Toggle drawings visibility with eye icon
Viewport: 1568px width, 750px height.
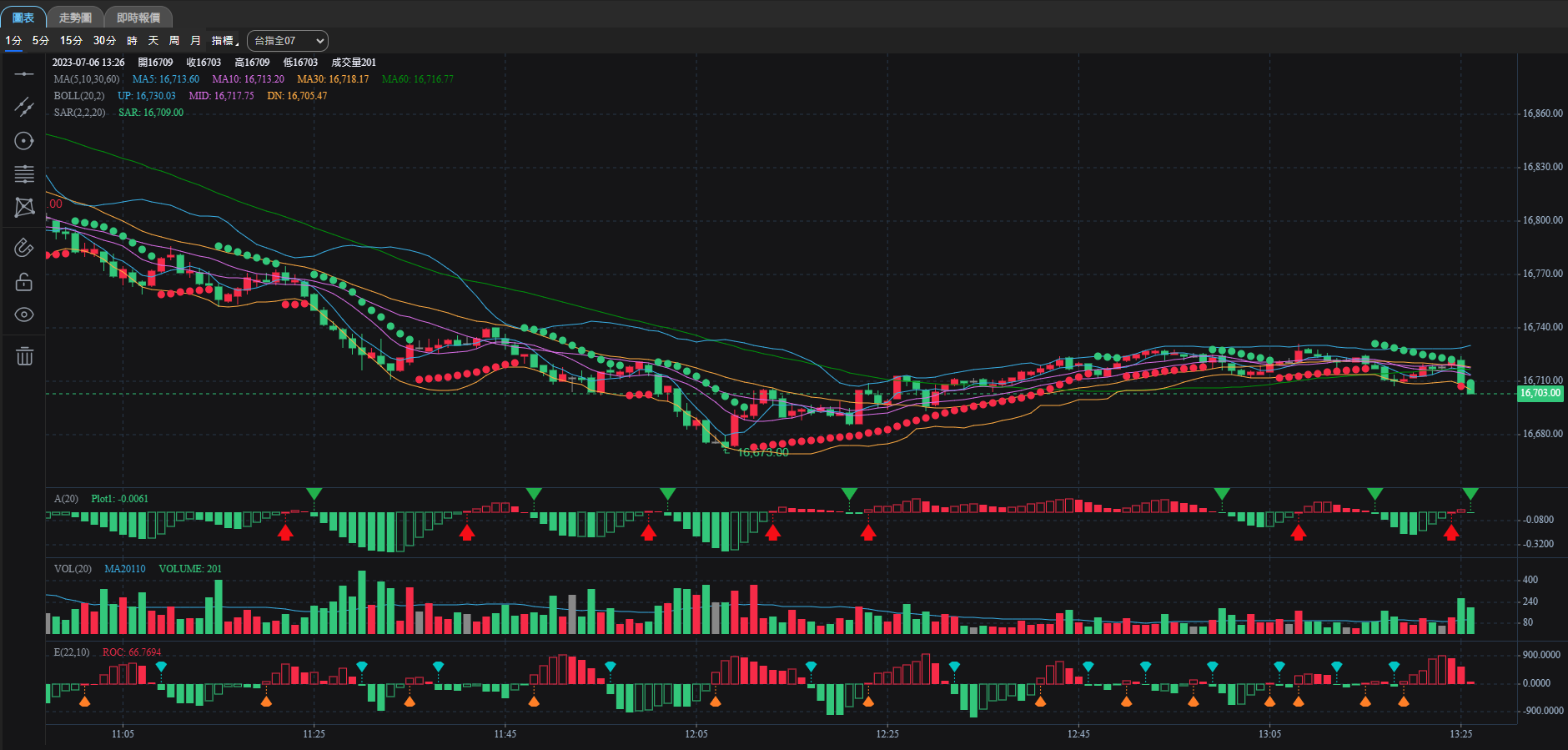point(24,315)
